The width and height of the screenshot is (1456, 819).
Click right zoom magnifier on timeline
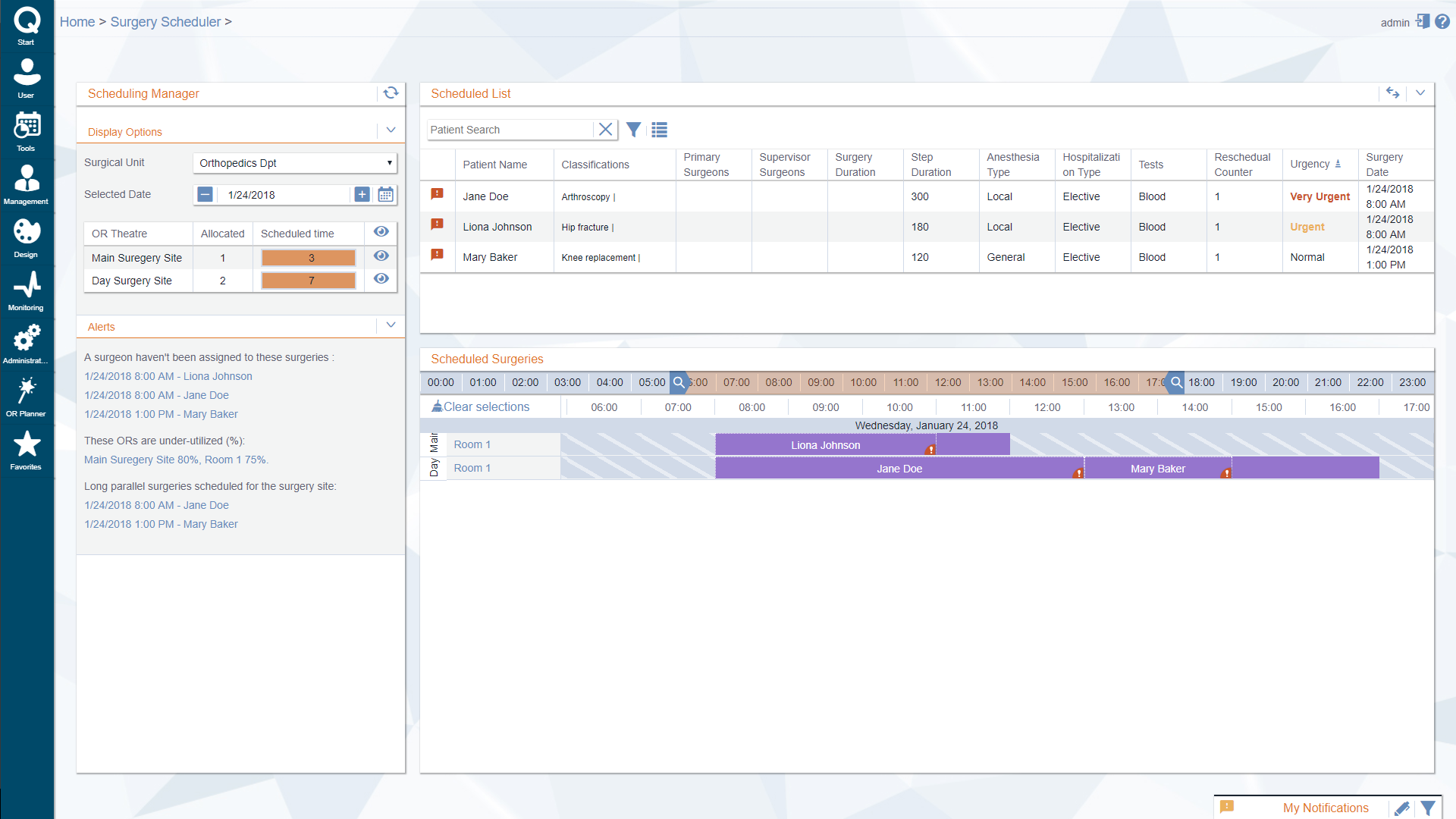(1176, 382)
